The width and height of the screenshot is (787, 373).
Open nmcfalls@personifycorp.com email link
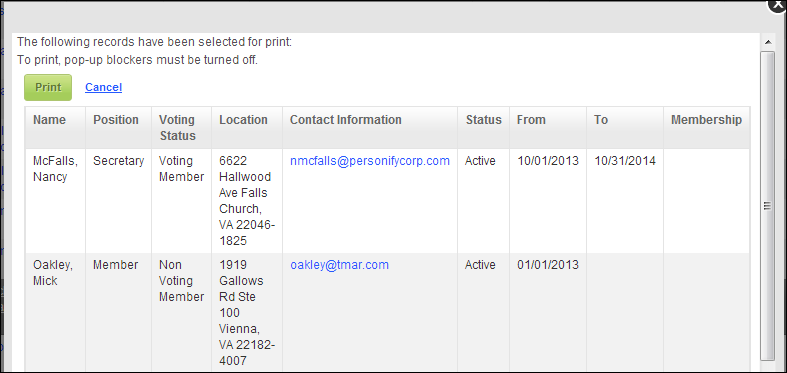click(370, 161)
